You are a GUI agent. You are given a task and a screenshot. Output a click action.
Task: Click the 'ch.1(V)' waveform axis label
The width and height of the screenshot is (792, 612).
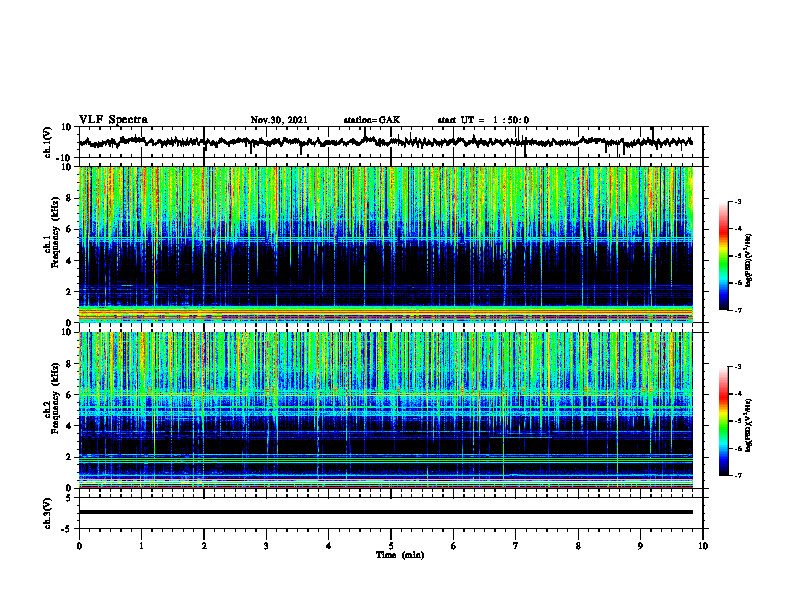(x=48, y=142)
